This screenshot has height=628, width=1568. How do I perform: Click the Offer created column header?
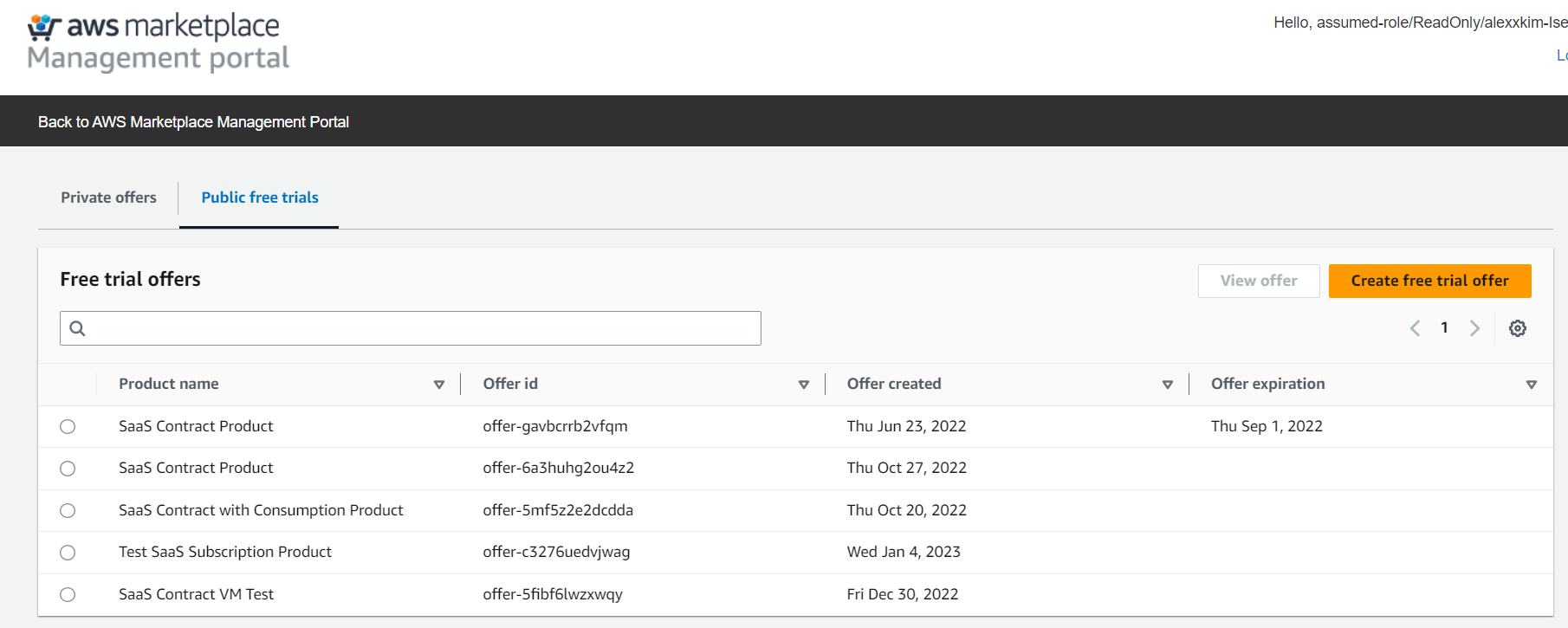click(894, 384)
